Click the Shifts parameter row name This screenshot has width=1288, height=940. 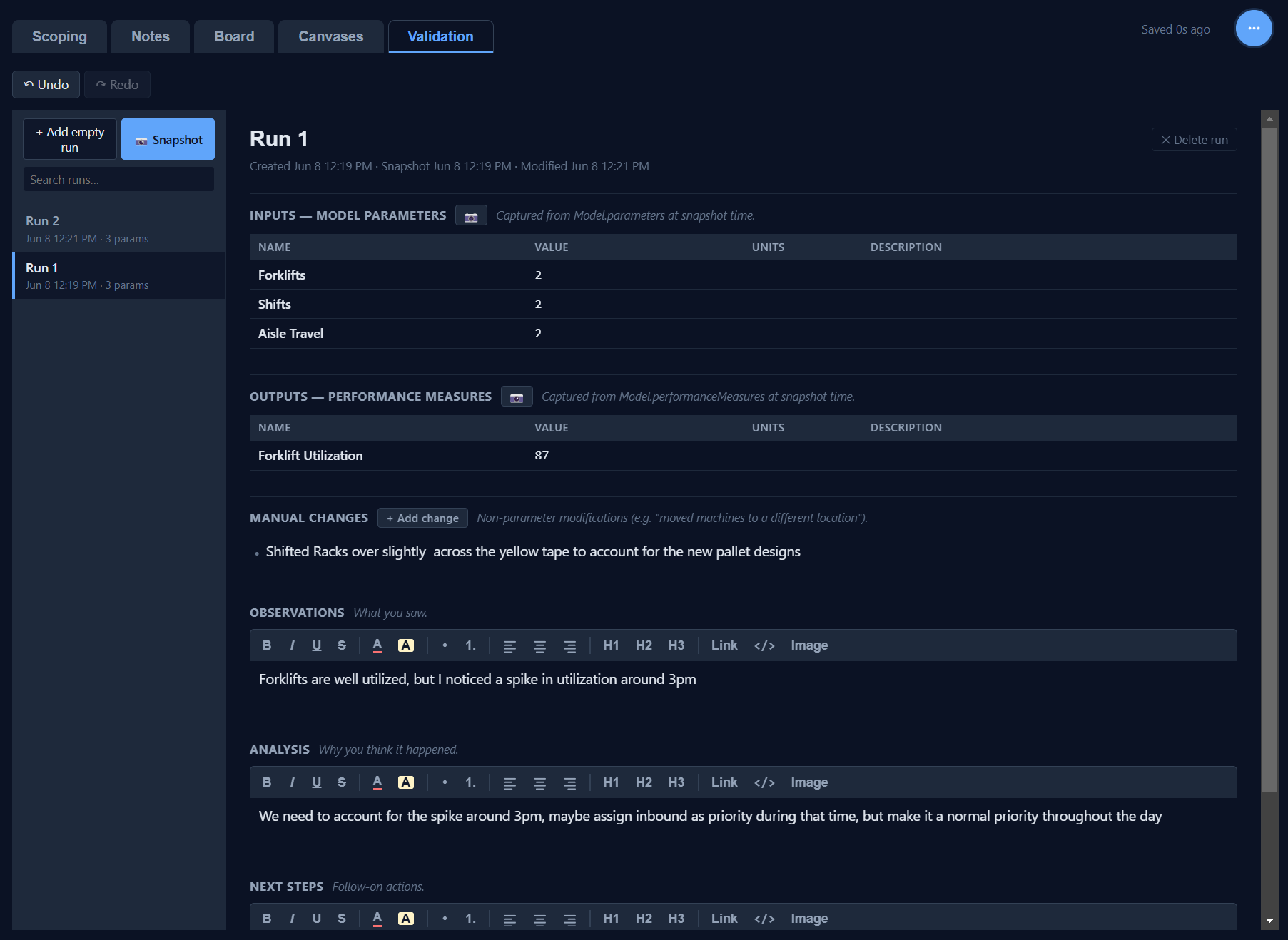(275, 305)
